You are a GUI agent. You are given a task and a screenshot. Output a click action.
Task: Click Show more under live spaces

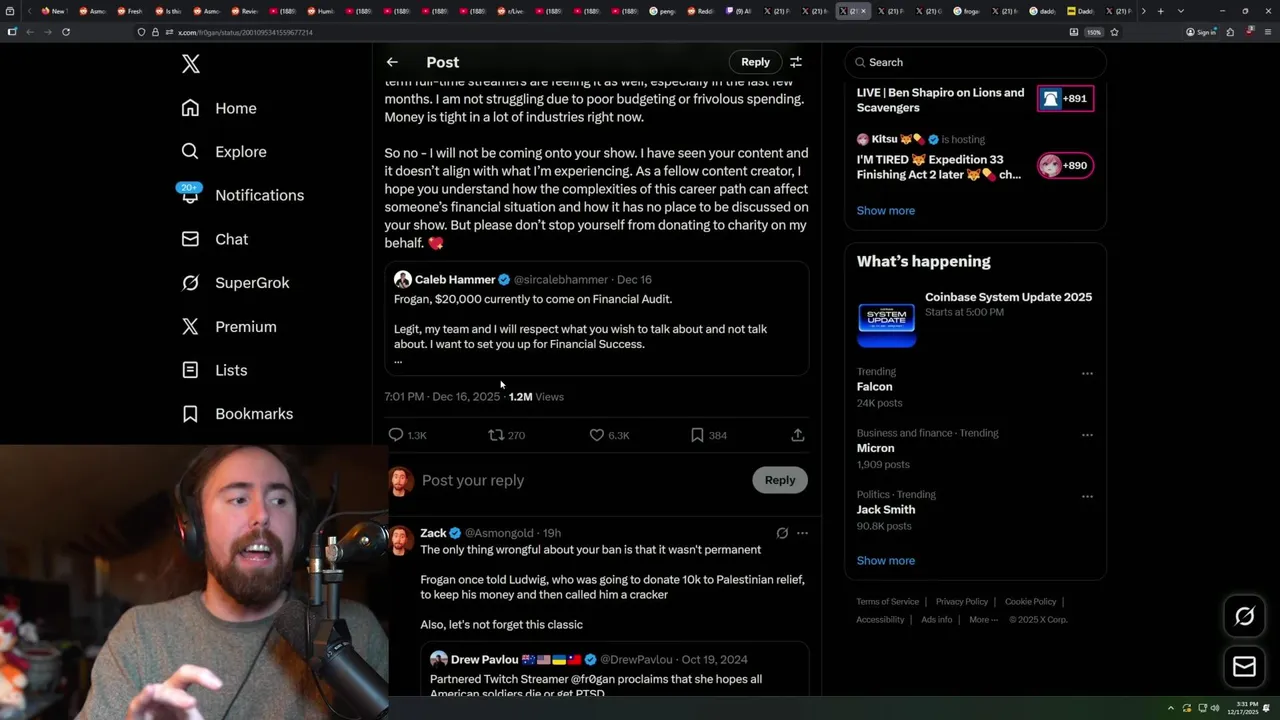(x=885, y=211)
